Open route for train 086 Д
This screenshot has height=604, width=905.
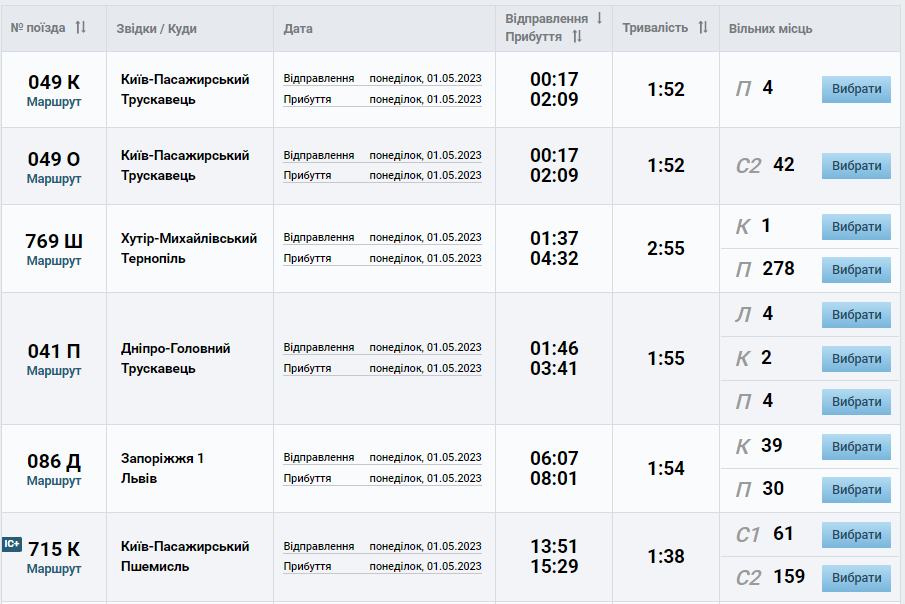(x=54, y=481)
